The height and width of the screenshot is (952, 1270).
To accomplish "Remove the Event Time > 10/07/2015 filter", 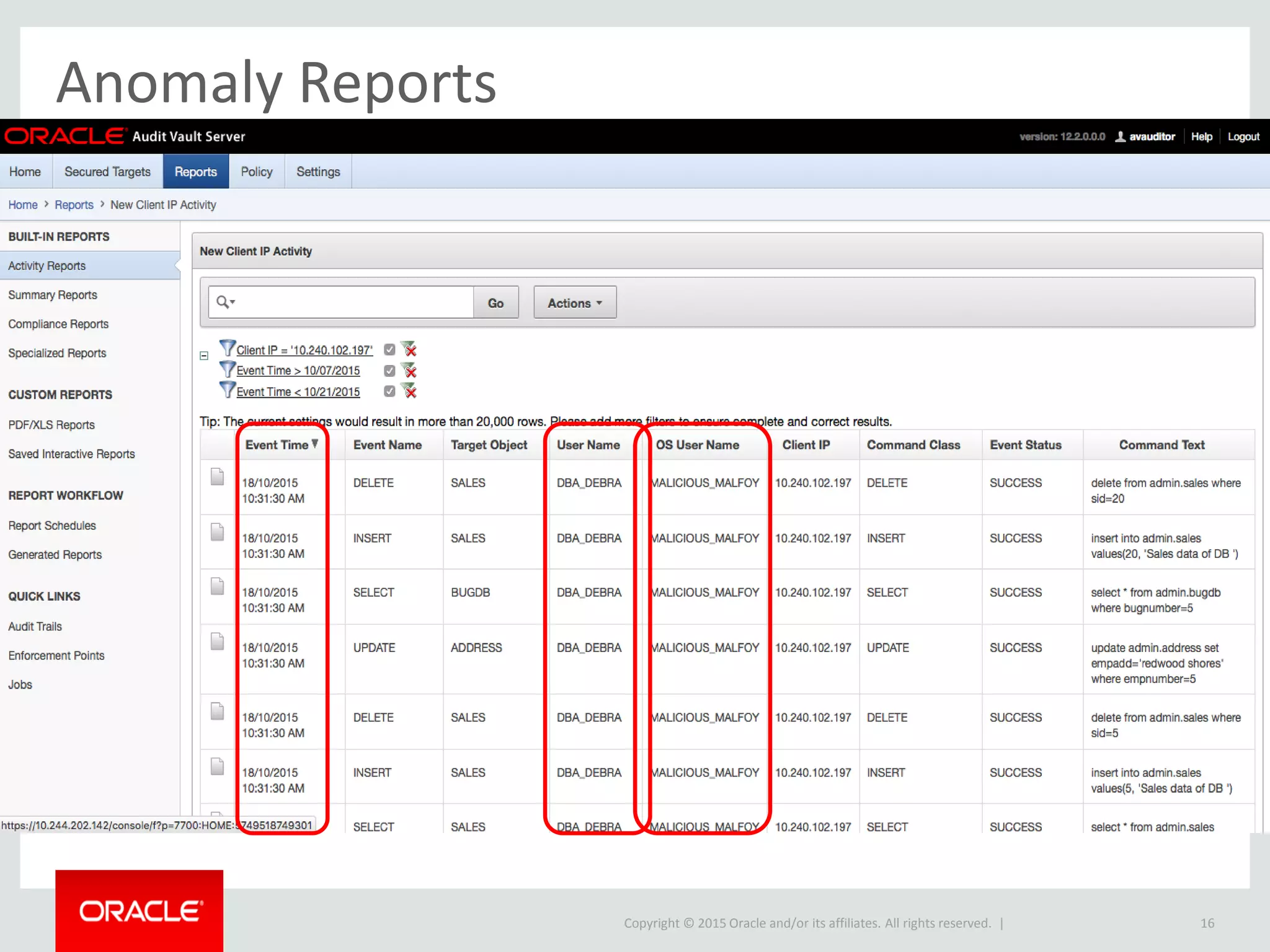I will click(x=408, y=370).
